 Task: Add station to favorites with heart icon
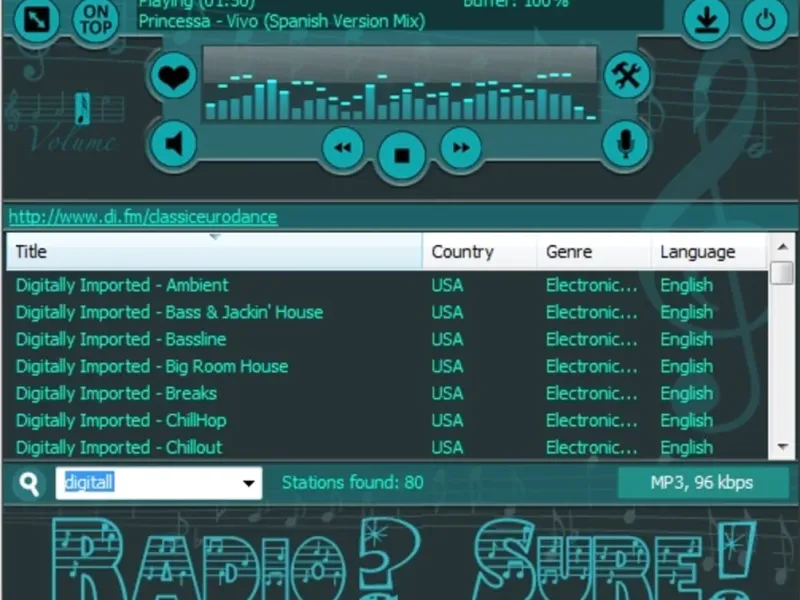pyautogui.click(x=173, y=76)
